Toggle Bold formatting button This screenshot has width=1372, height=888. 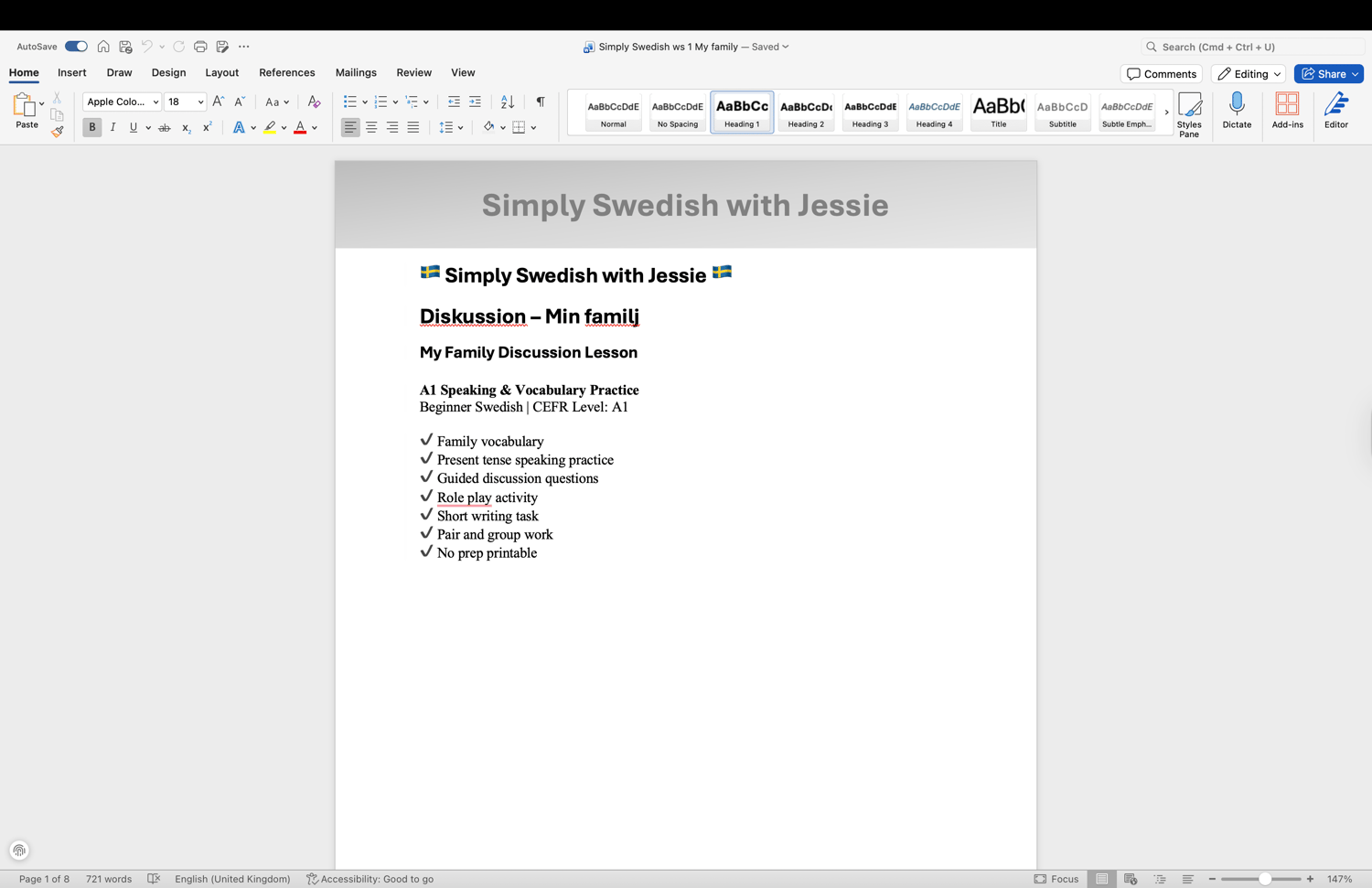pyautogui.click(x=92, y=127)
